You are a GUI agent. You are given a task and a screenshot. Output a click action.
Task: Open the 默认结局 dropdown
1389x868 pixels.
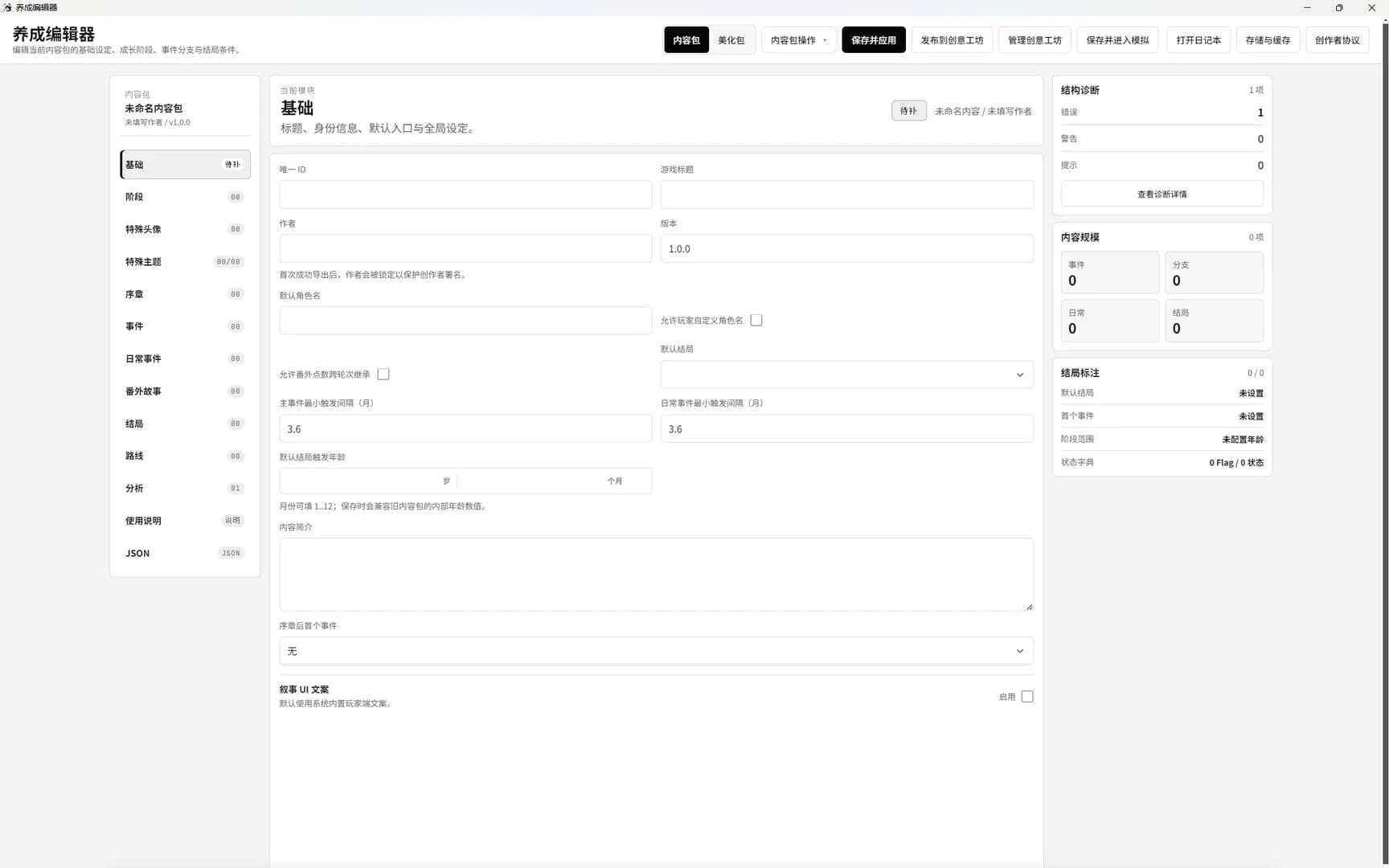846,375
